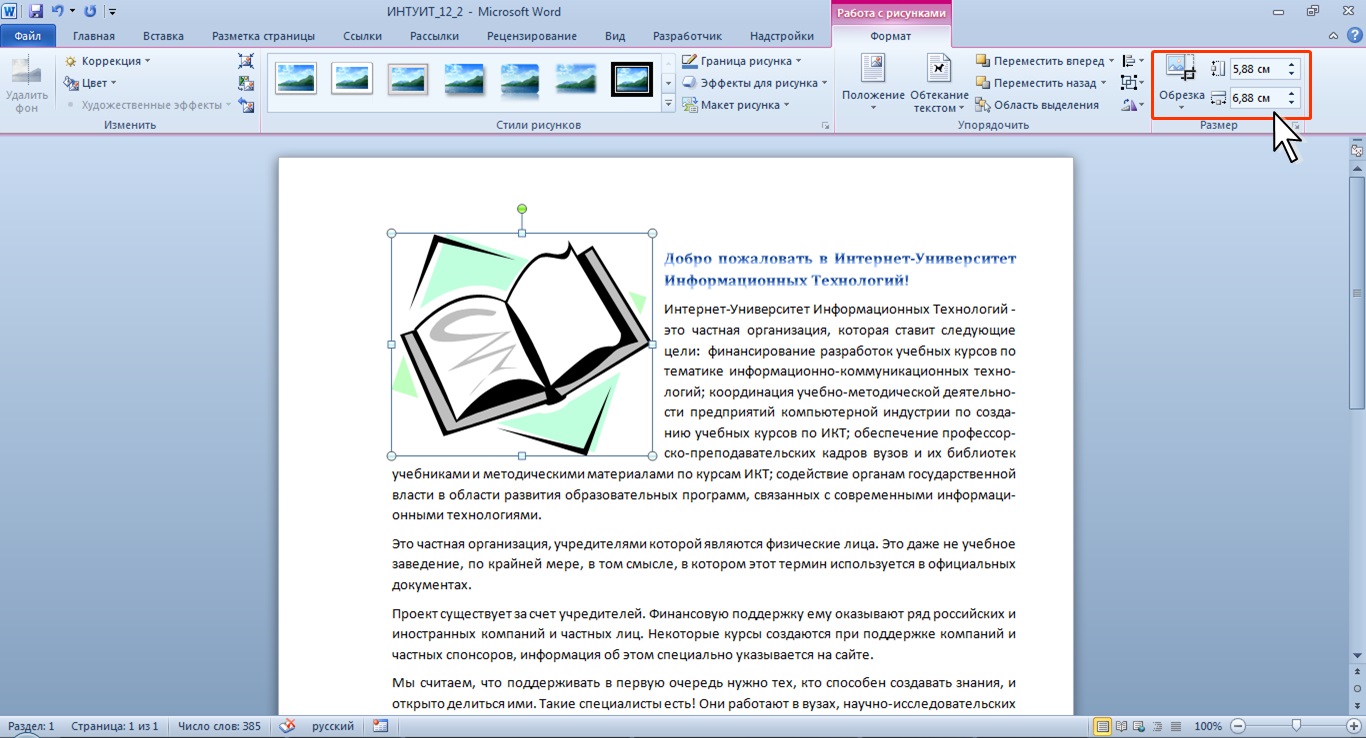Open Word Help question mark icon
Viewport: 1366px width, 738px height.
(x=1356, y=36)
